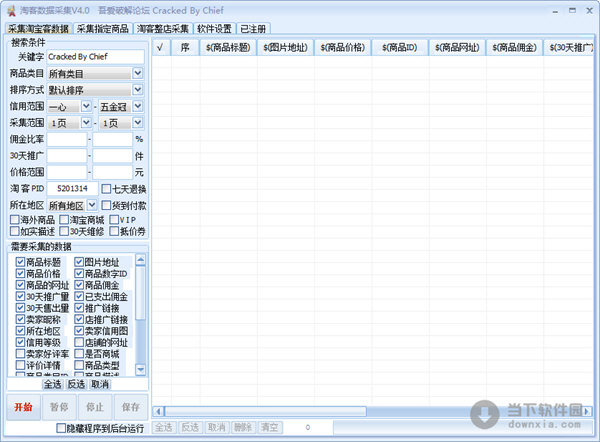Click the $(商品标题) column header

[x=228, y=47]
